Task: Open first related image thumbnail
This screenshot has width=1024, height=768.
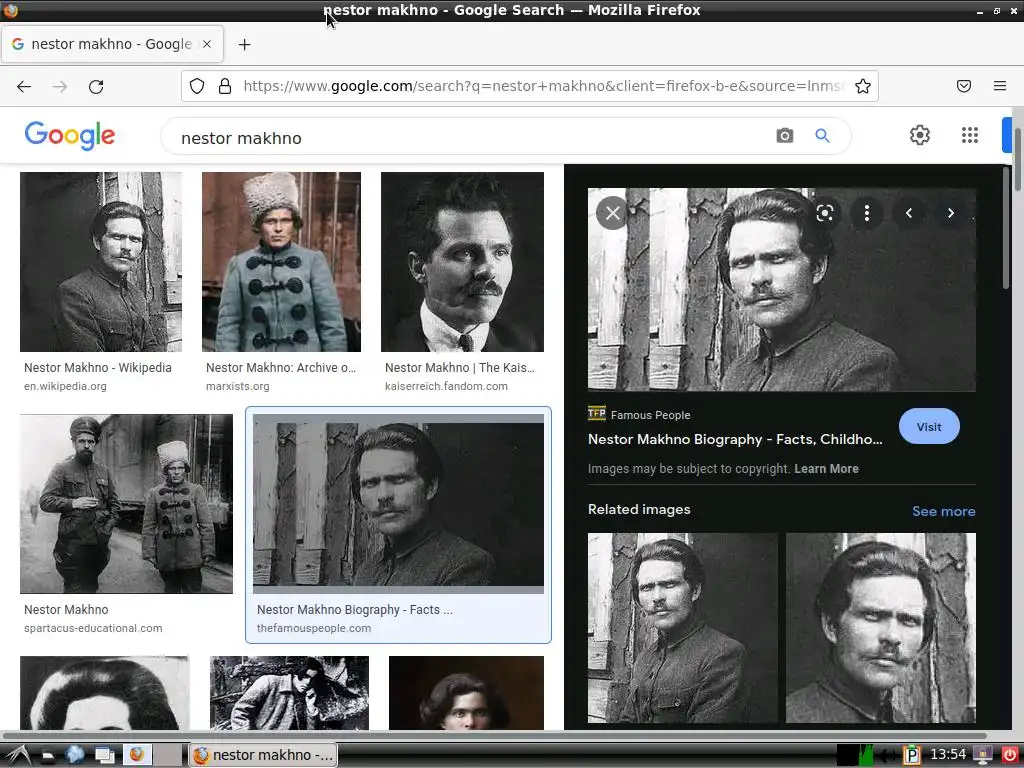Action: click(682, 628)
